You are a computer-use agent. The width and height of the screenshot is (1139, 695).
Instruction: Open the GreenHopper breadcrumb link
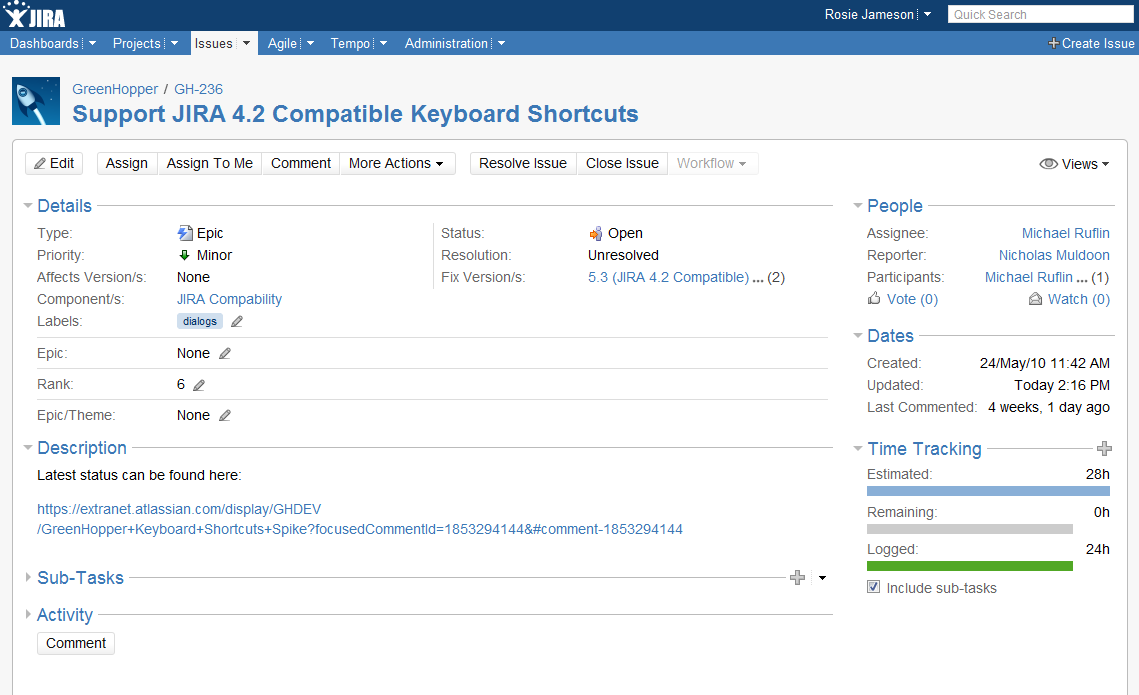(115, 89)
